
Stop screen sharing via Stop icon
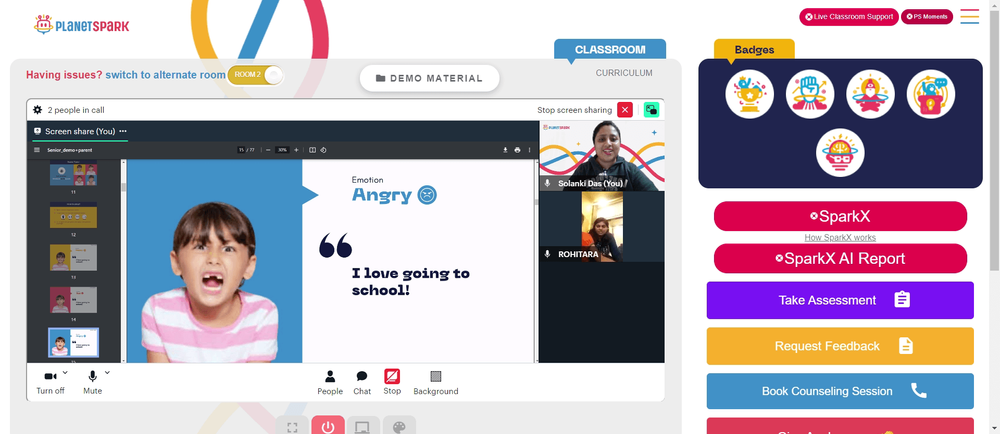(392, 382)
